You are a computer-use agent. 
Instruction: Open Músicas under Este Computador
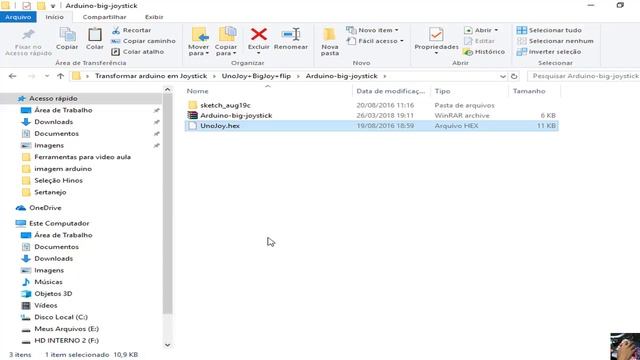click(48, 282)
